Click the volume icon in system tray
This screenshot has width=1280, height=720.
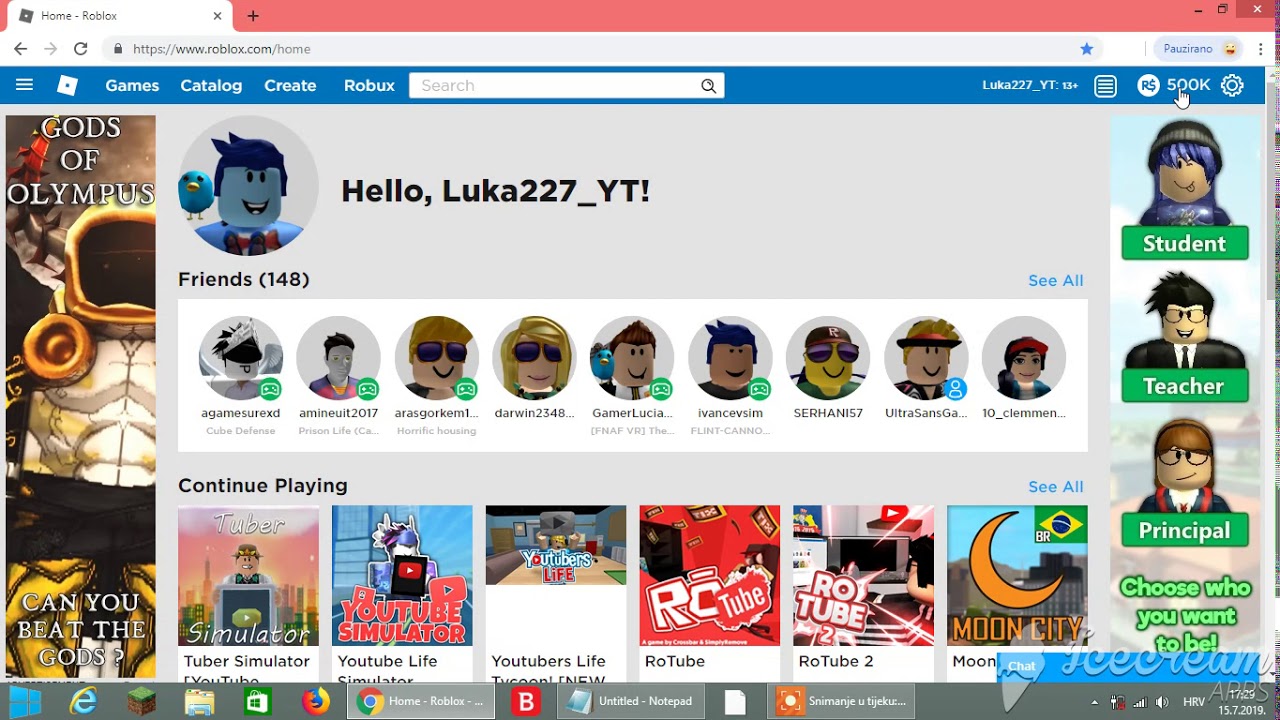click(1161, 702)
